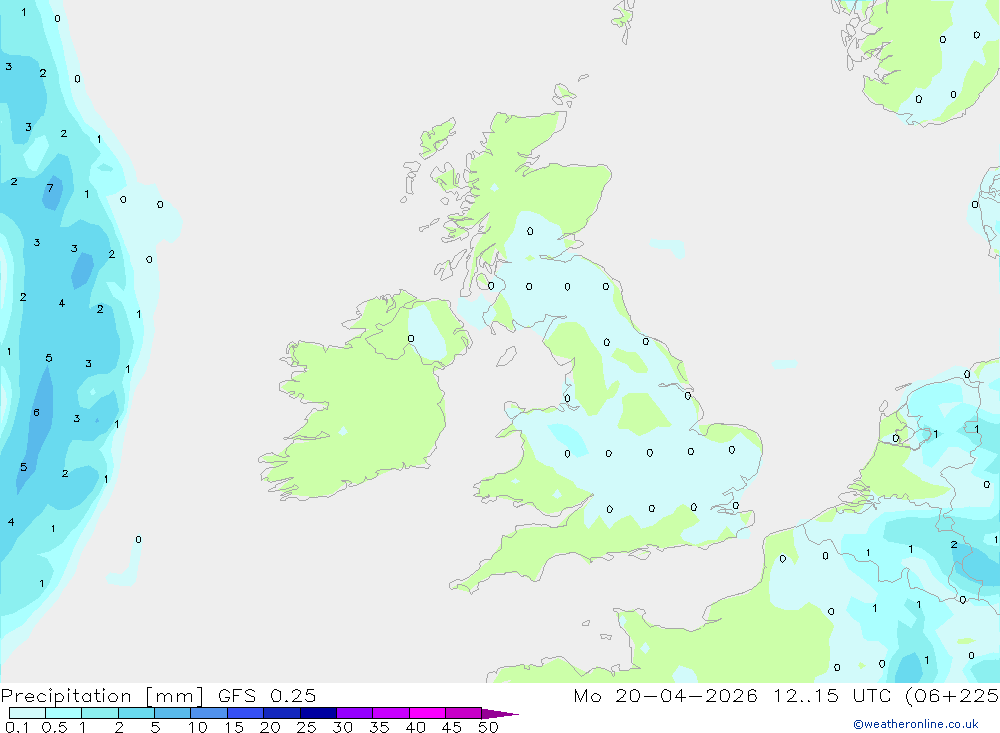Click the '0.5' legend scale label

54,727
